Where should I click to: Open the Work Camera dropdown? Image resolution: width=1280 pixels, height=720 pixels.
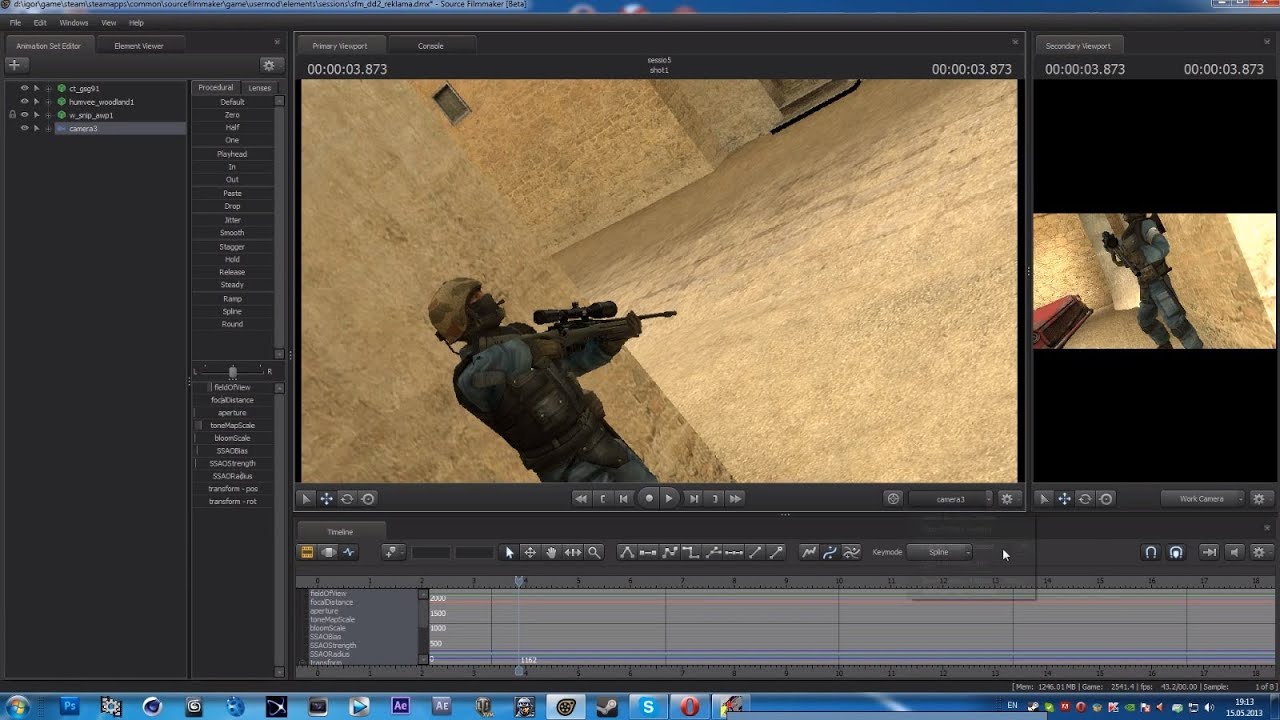[1203, 498]
